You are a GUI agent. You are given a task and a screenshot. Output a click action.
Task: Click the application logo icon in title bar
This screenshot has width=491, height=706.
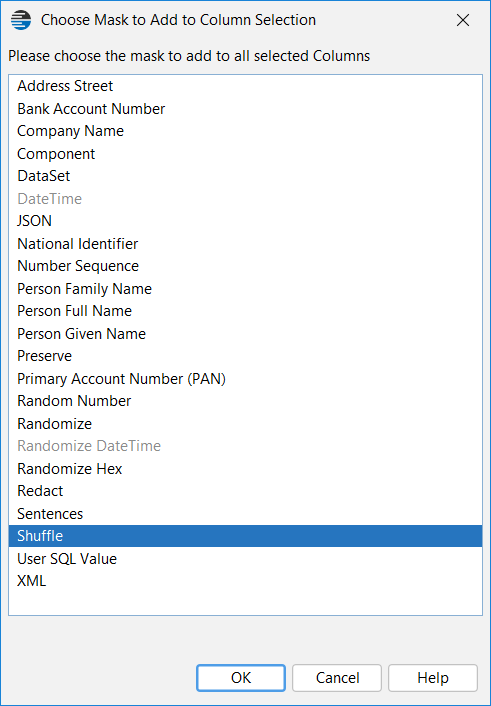point(21,20)
